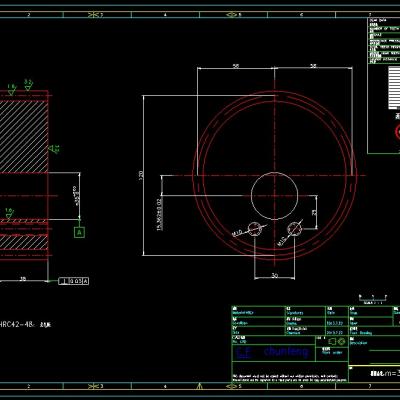Select the left 58 dimension text
This screenshot has height=400, width=400.
tap(236, 66)
